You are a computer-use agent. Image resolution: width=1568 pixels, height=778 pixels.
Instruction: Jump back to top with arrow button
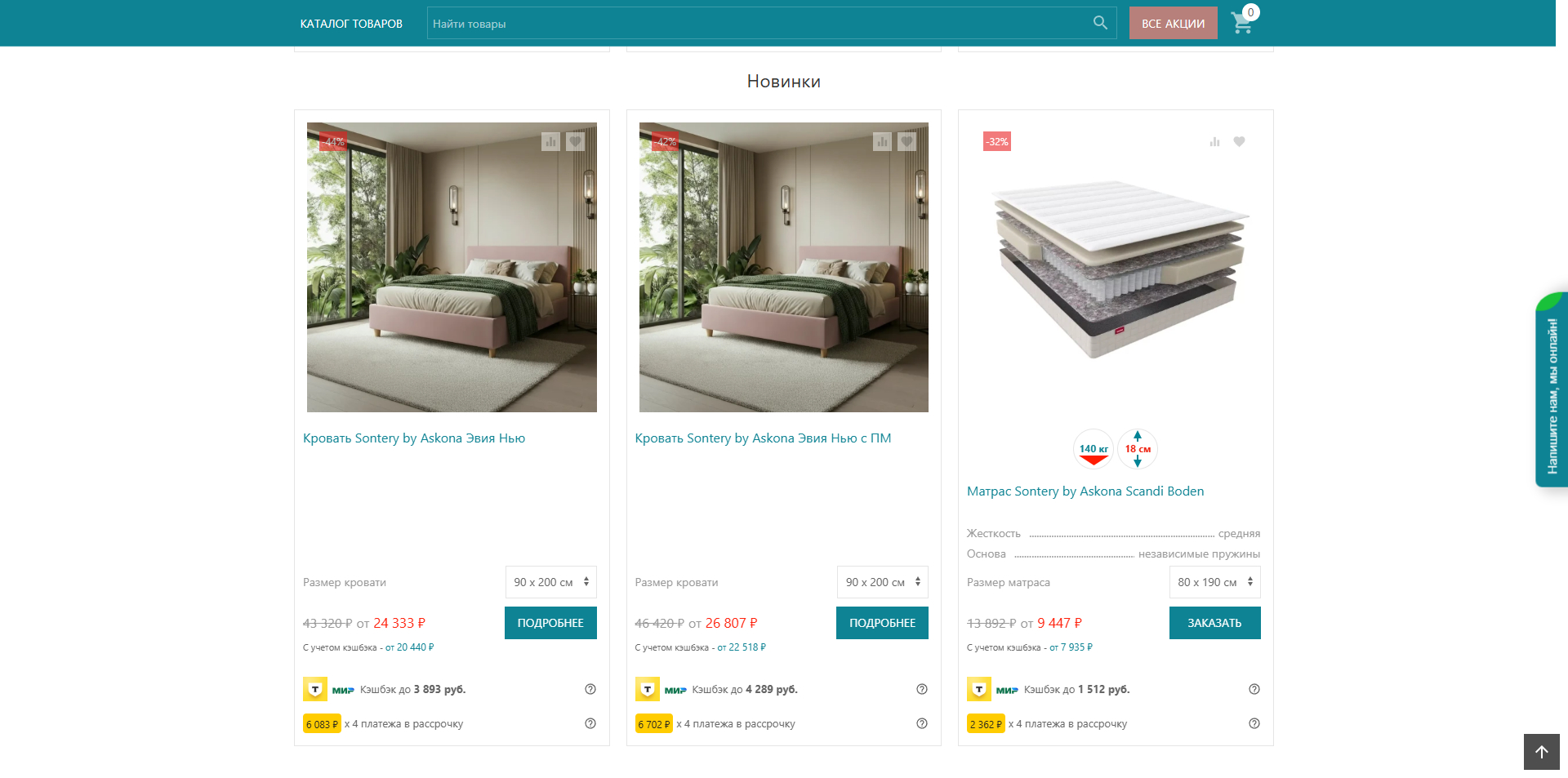click(x=1541, y=752)
